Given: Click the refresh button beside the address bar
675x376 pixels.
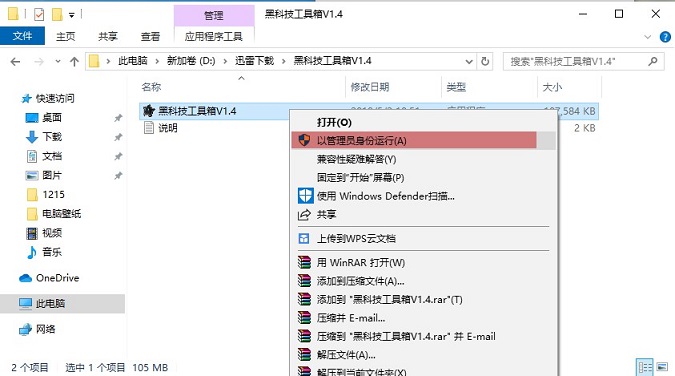Looking at the screenshot, I should pos(485,62).
